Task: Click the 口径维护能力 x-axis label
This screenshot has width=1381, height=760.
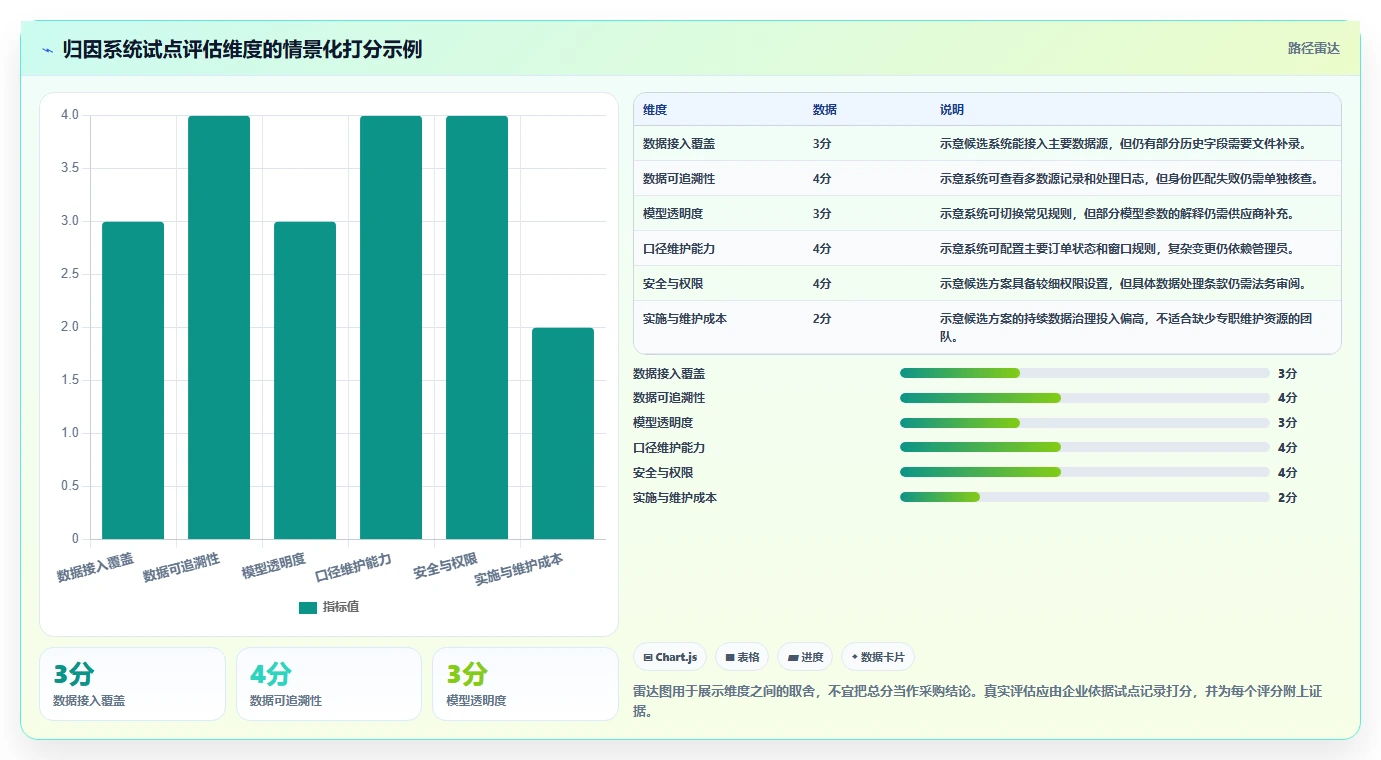Action: click(x=354, y=567)
